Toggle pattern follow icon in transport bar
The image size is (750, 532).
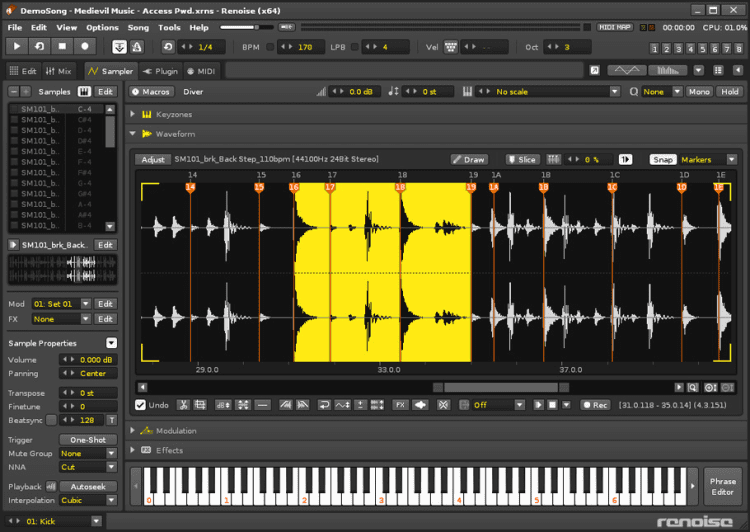119,47
